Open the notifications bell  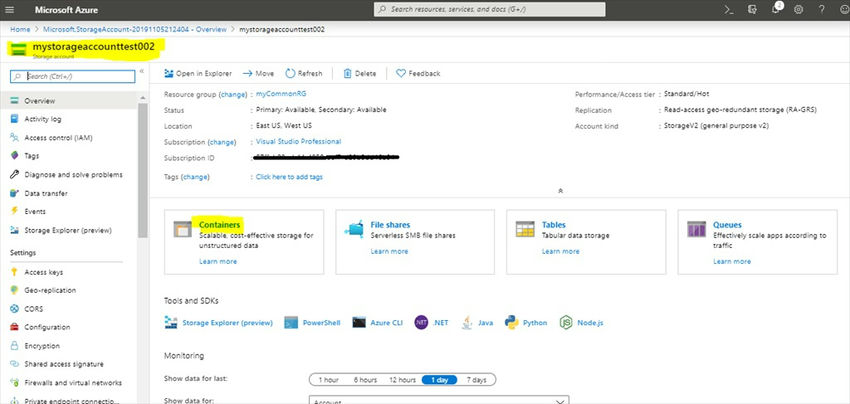click(x=776, y=10)
